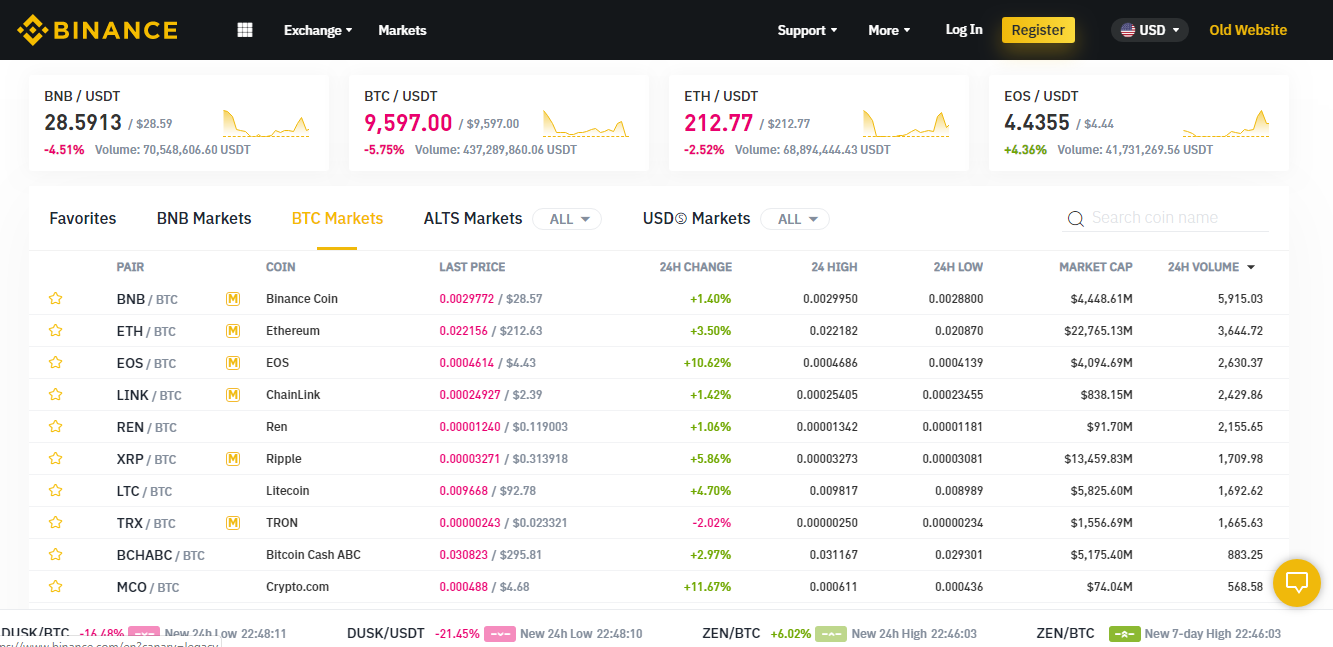The image size is (1333, 647).
Task: Open the ETH / USDT ticker card
Action: tap(819, 123)
